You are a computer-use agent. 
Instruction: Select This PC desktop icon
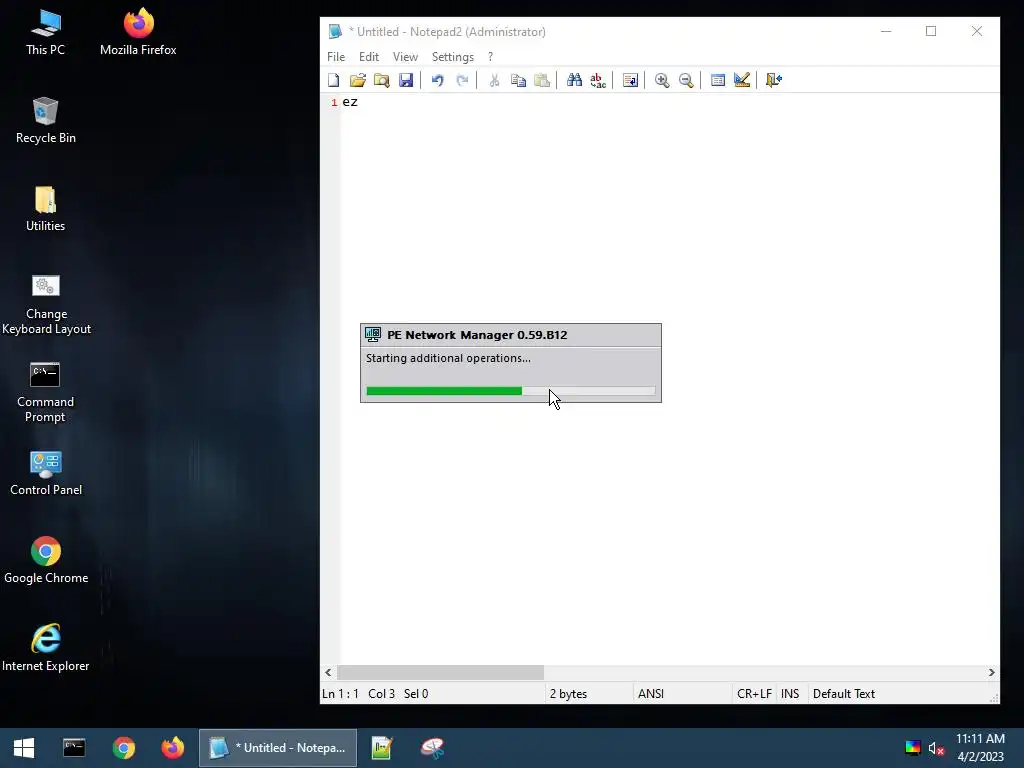click(x=46, y=33)
